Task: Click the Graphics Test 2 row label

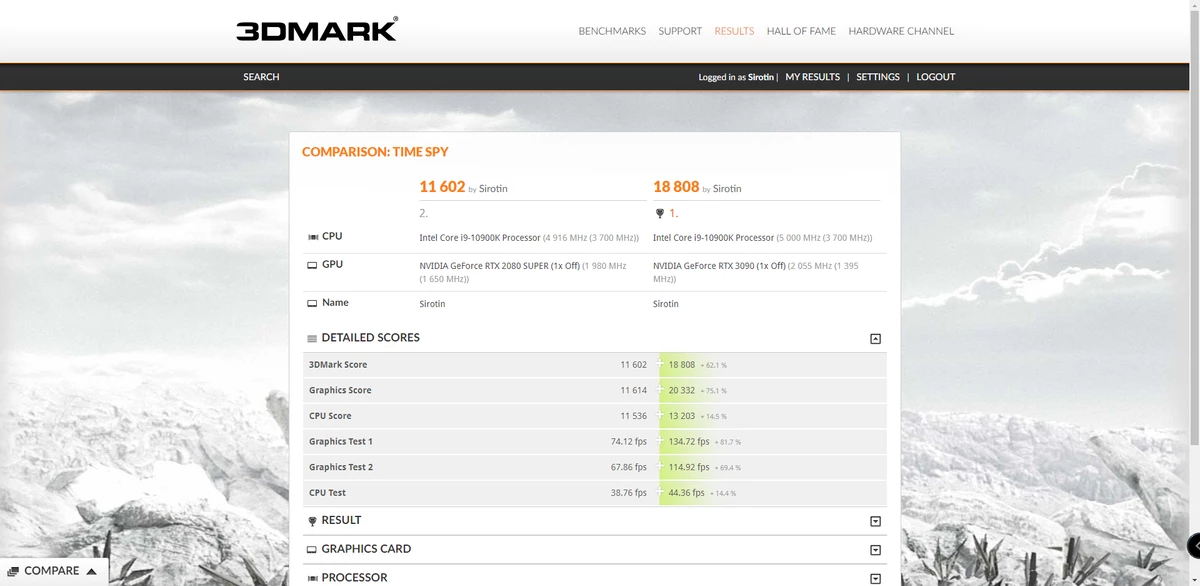Action: click(x=341, y=467)
